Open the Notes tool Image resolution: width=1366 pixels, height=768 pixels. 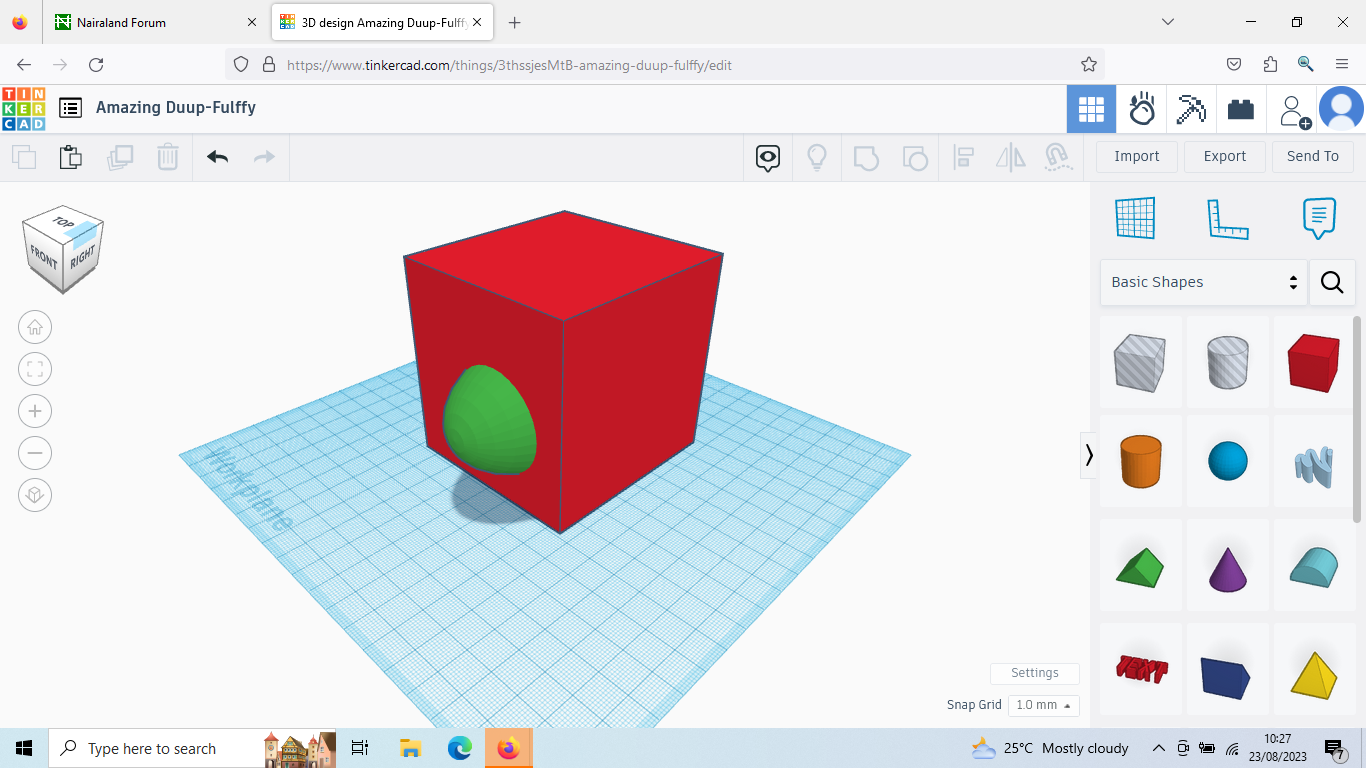1318,218
